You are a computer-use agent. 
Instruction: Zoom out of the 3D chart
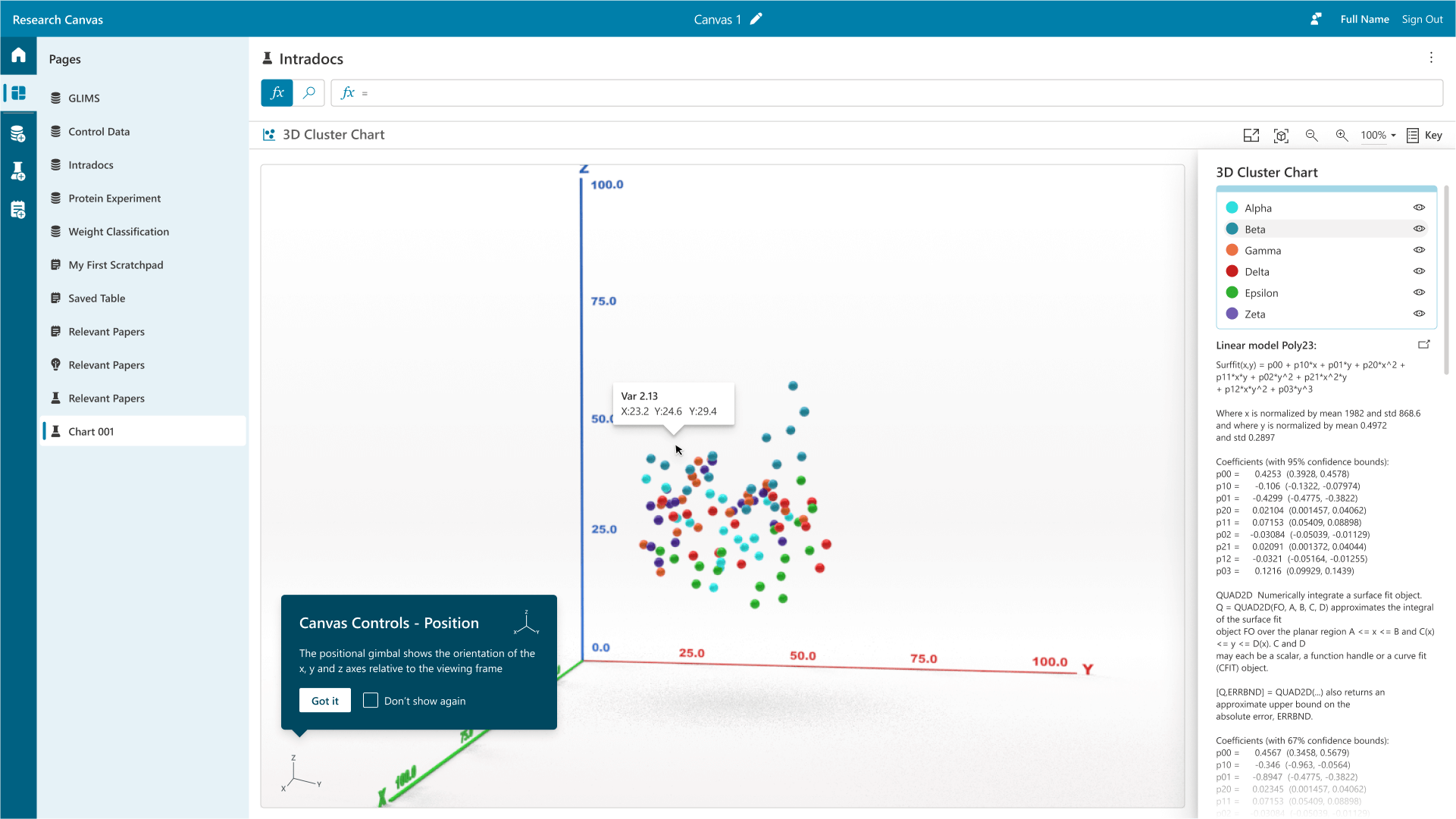[x=1311, y=135]
